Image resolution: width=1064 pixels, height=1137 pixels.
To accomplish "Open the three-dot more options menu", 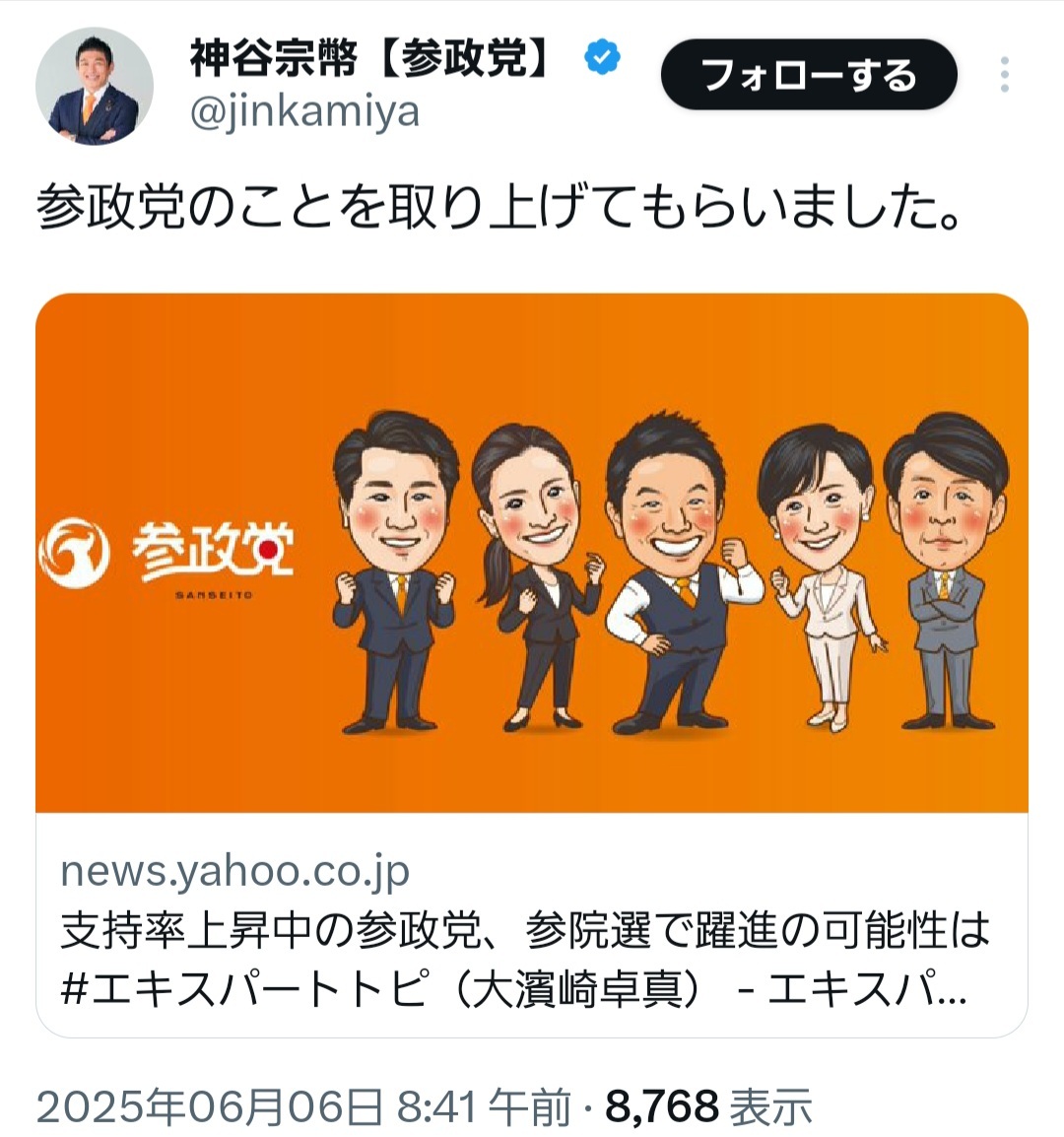I will (x=1004, y=75).
